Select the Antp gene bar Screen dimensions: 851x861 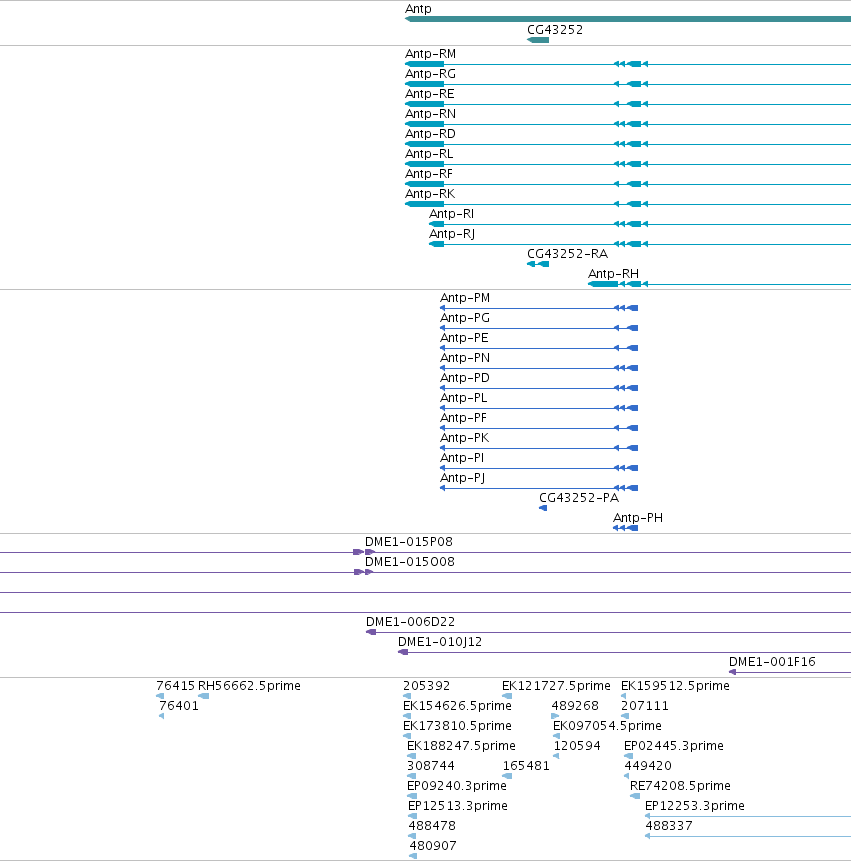(x=628, y=19)
